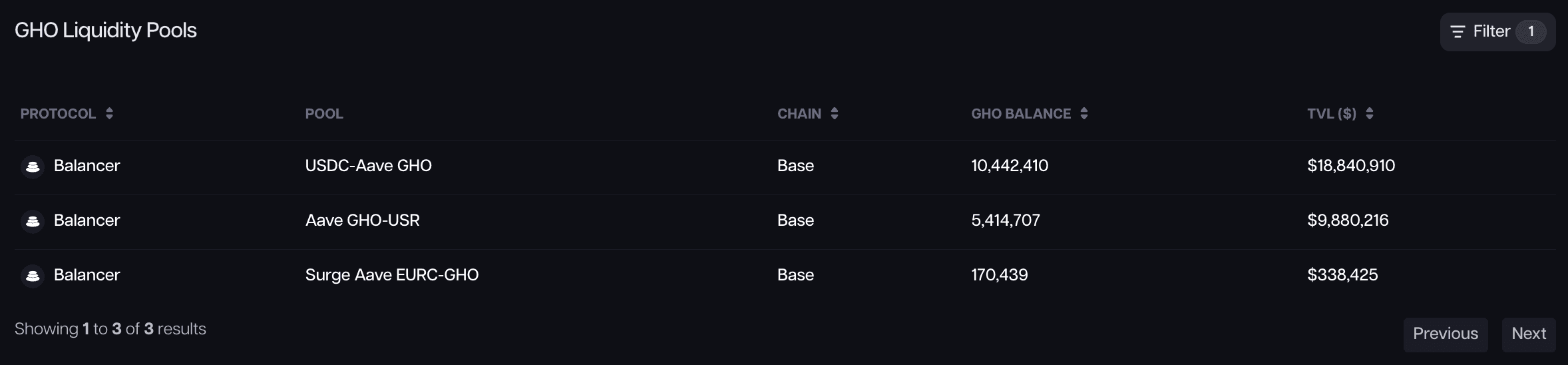This screenshot has height=365, width=1568.
Task: Click the GHO BALANCE header label
Action: click(x=1021, y=114)
